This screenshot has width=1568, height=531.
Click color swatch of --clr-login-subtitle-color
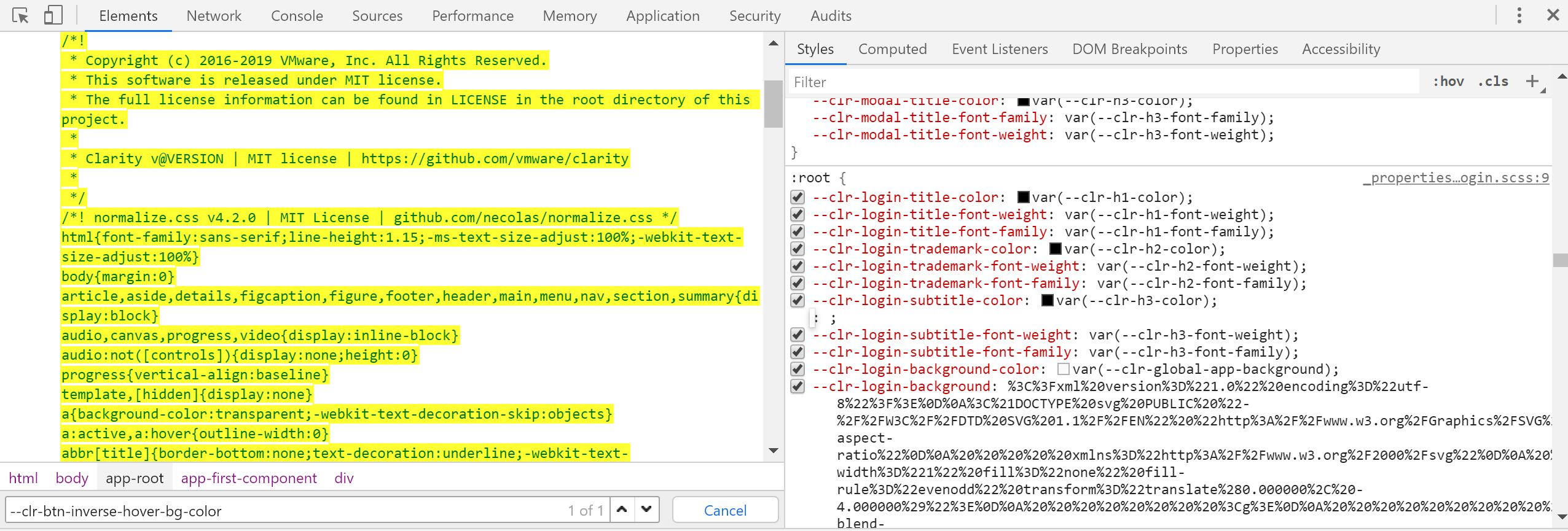1048,300
